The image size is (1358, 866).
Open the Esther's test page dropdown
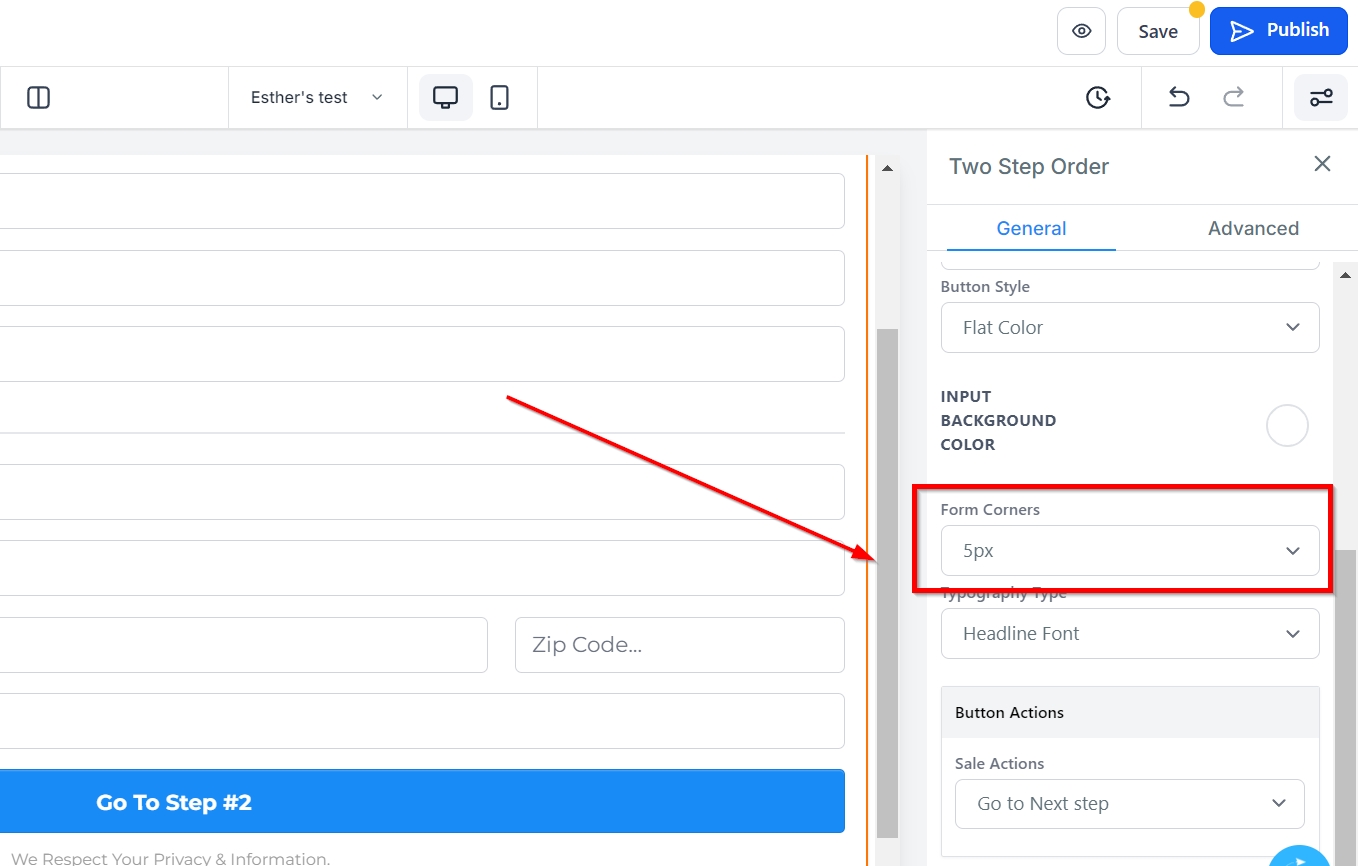click(x=317, y=98)
